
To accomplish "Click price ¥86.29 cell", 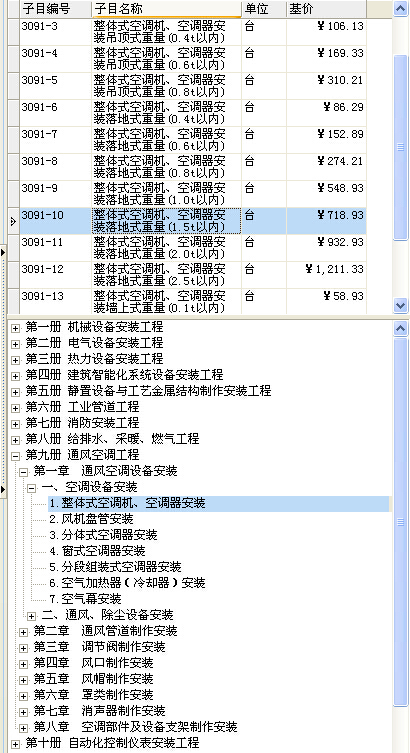I will (326, 113).
